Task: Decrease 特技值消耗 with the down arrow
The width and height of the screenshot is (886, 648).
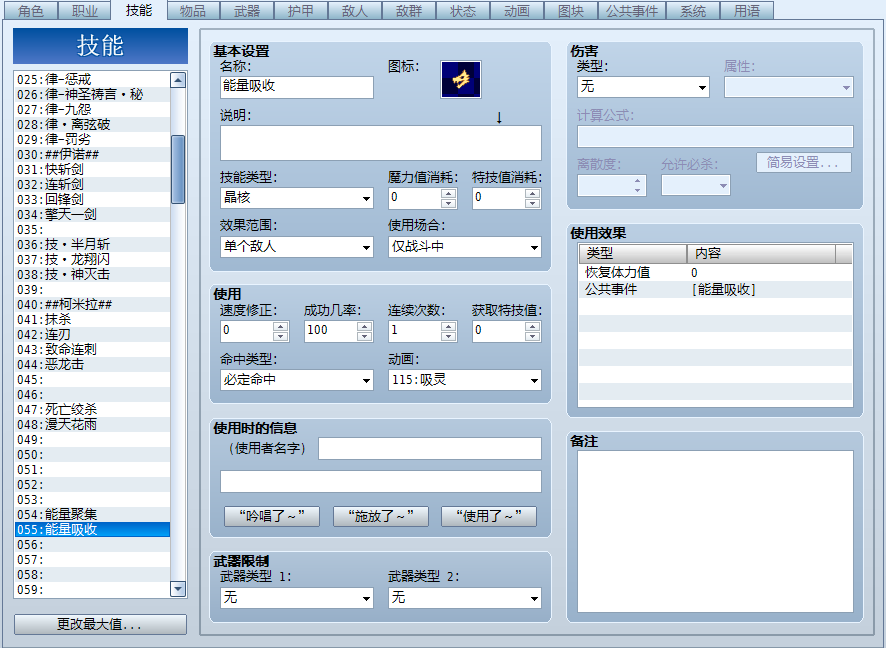Action: point(532,203)
